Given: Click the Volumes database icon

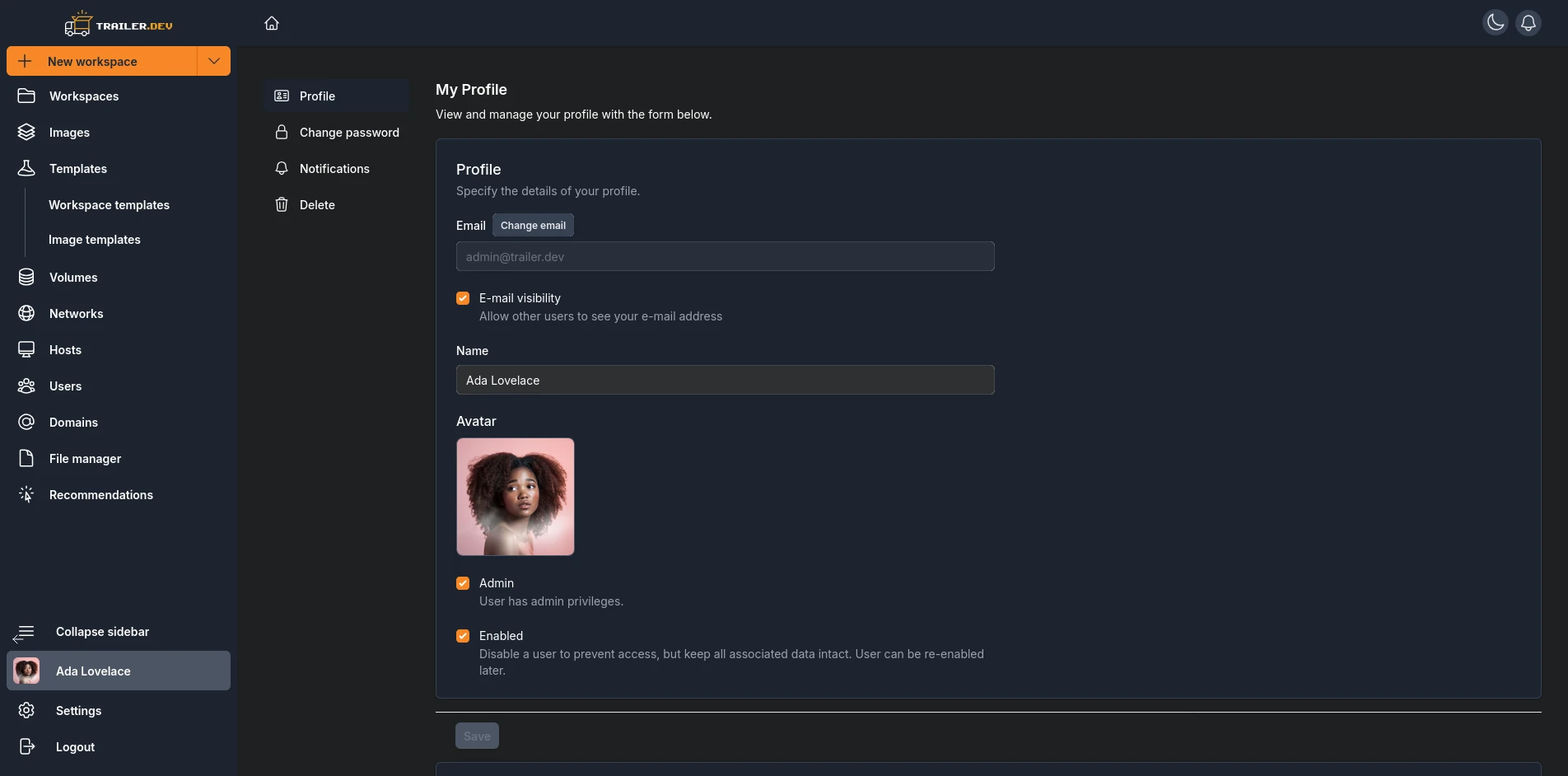Looking at the screenshot, I should click(26, 277).
